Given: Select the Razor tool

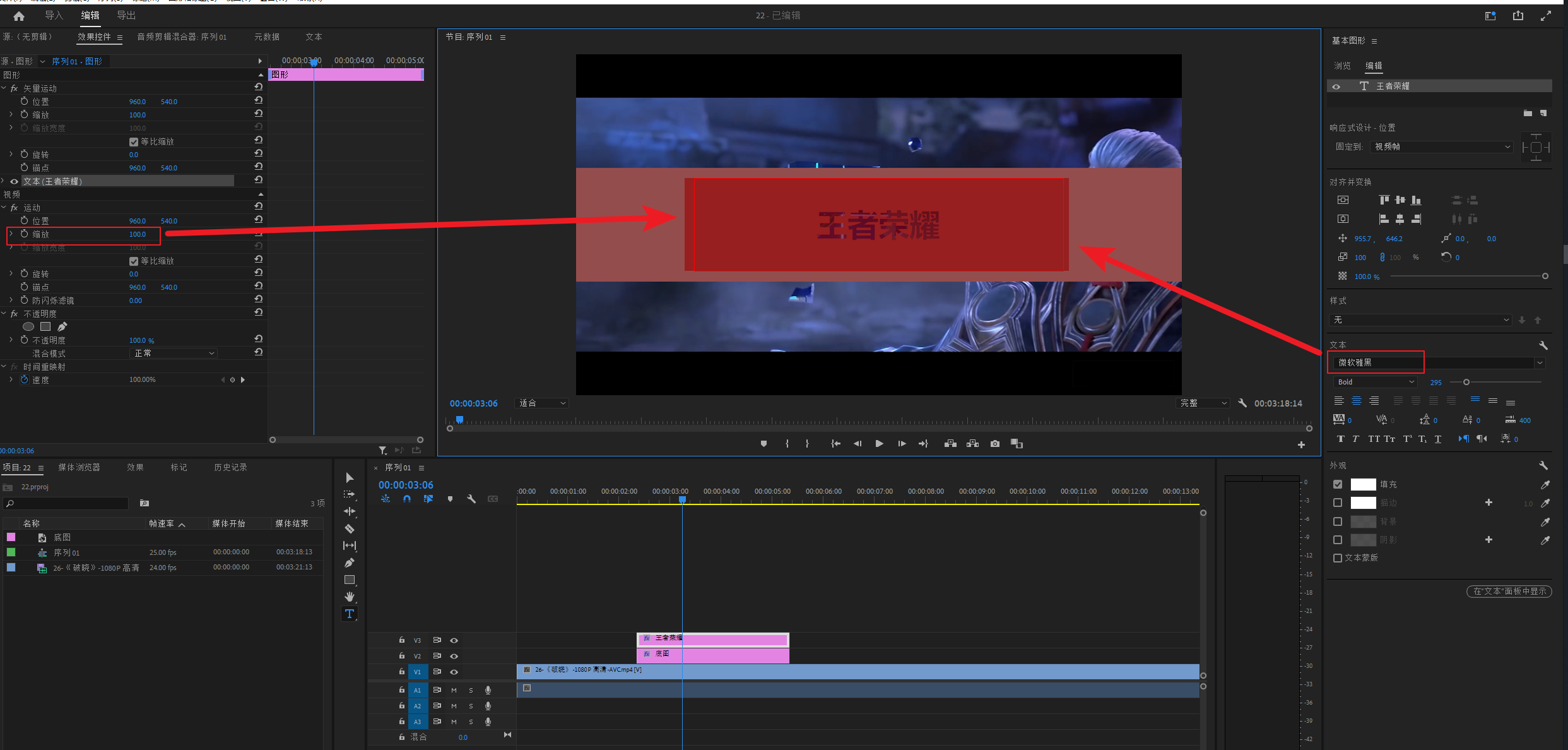Looking at the screenshot, I should 349,528.
